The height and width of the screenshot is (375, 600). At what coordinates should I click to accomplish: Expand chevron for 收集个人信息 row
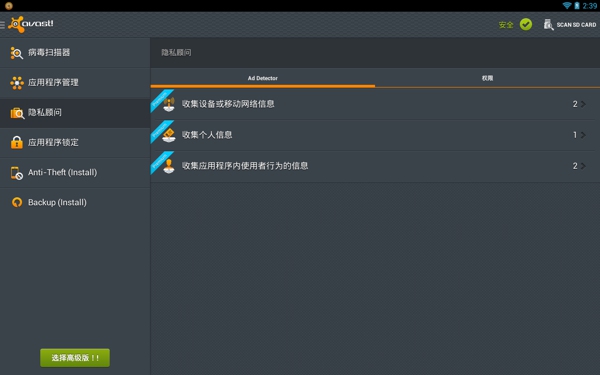pos(583,135)
